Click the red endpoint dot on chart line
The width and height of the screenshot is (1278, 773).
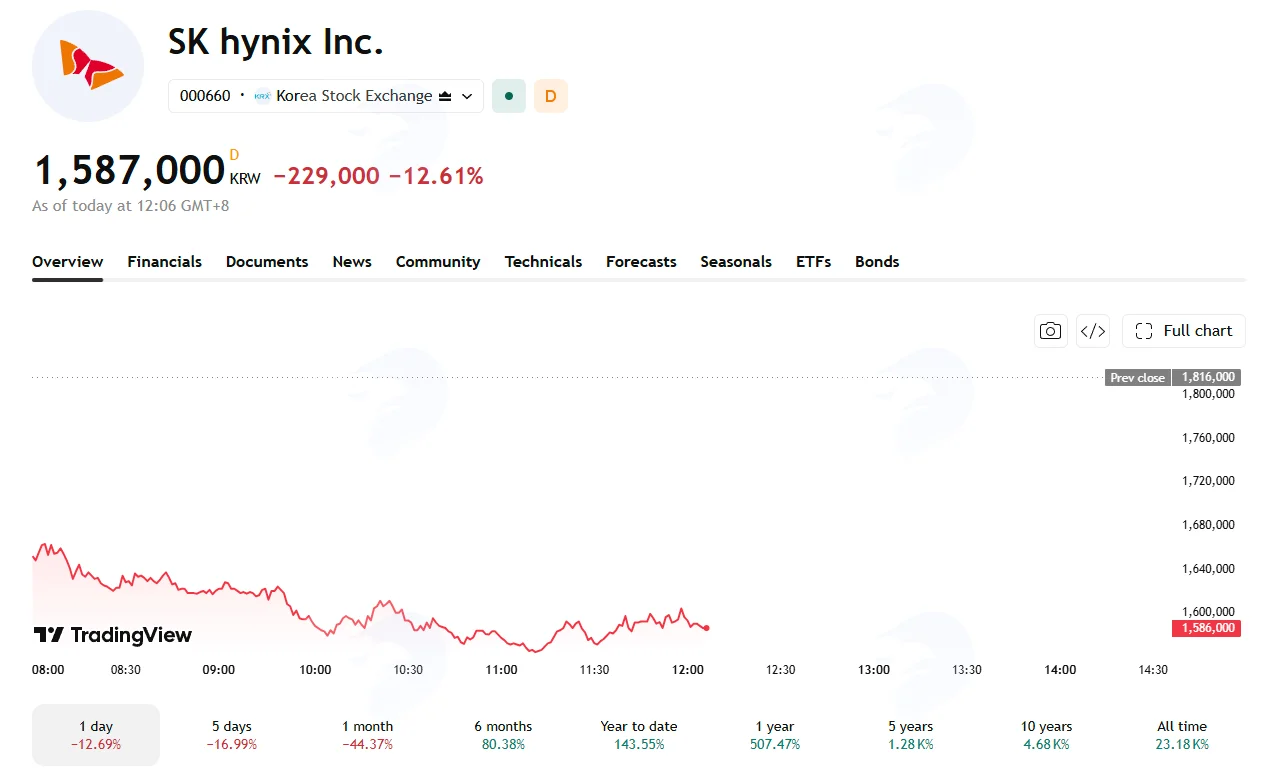pyautogui.click(x=707, y=628)
